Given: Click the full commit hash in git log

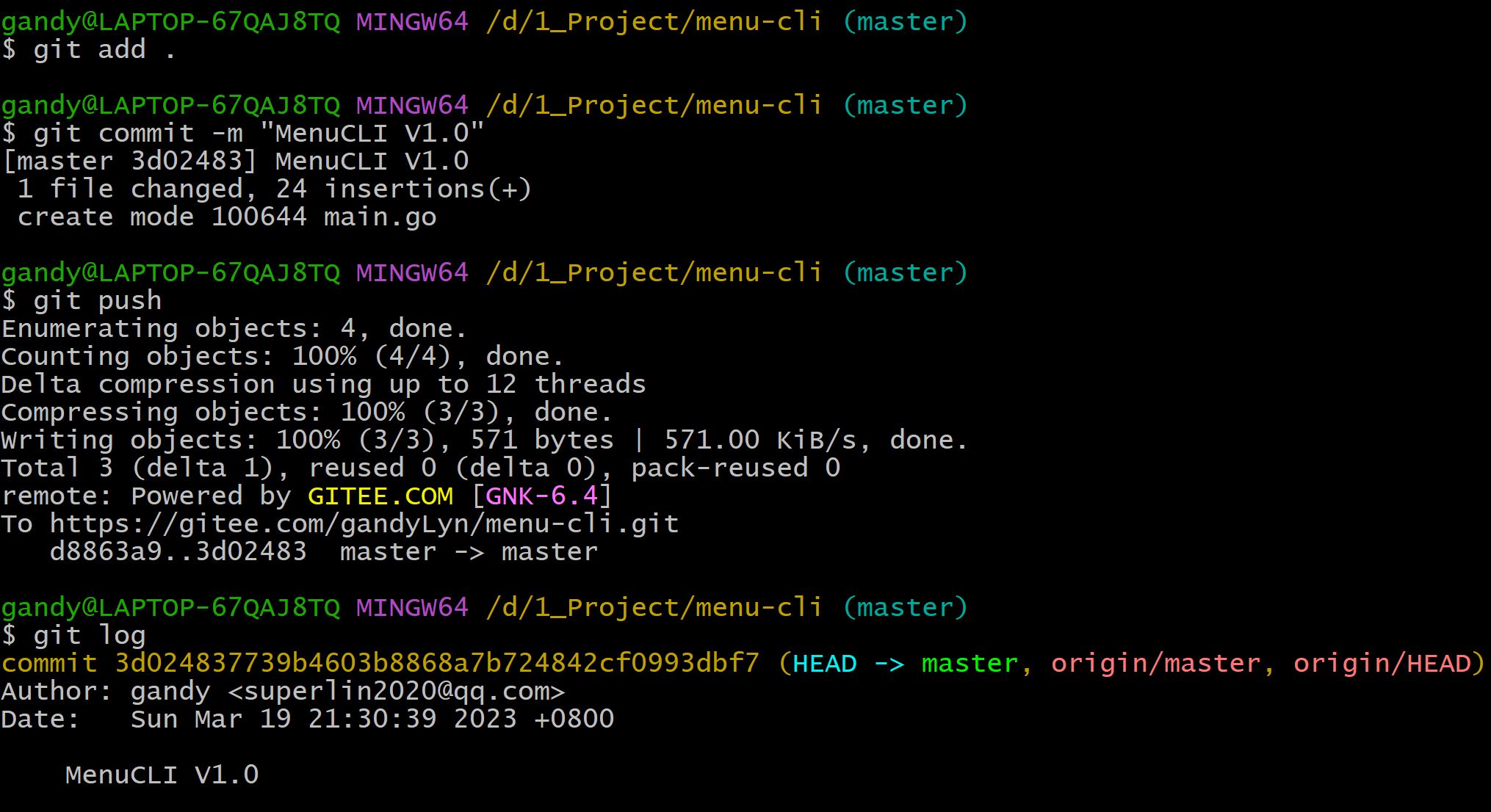Looking at the screenshot, I should 437,664.
